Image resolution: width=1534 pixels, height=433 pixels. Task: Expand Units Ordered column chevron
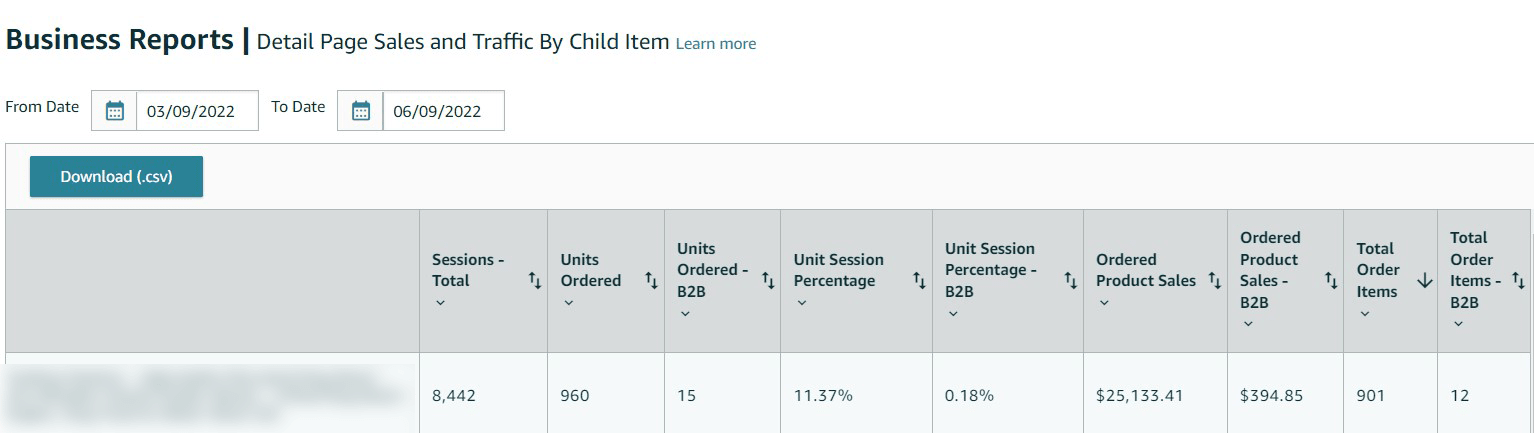(569, 302)
